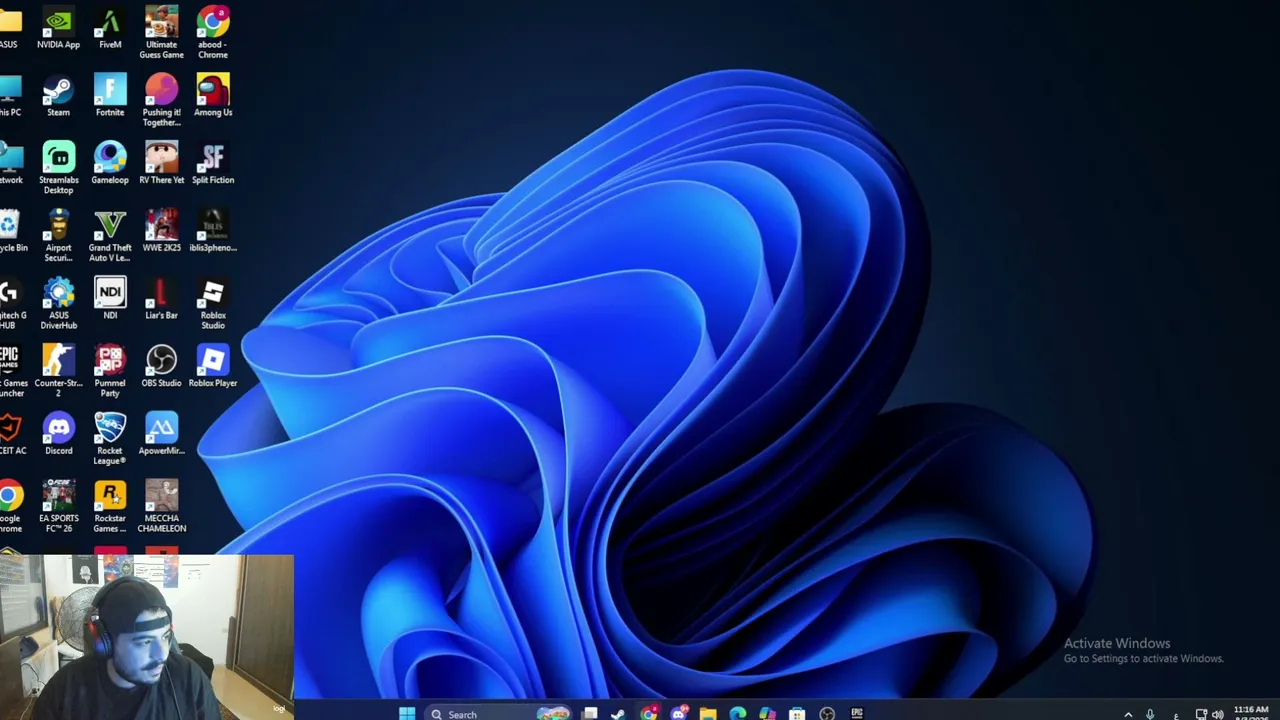The image size is (1280, 720).
Task: Select the abood - Chrome desktop shortcut
Action: [213, 32]
